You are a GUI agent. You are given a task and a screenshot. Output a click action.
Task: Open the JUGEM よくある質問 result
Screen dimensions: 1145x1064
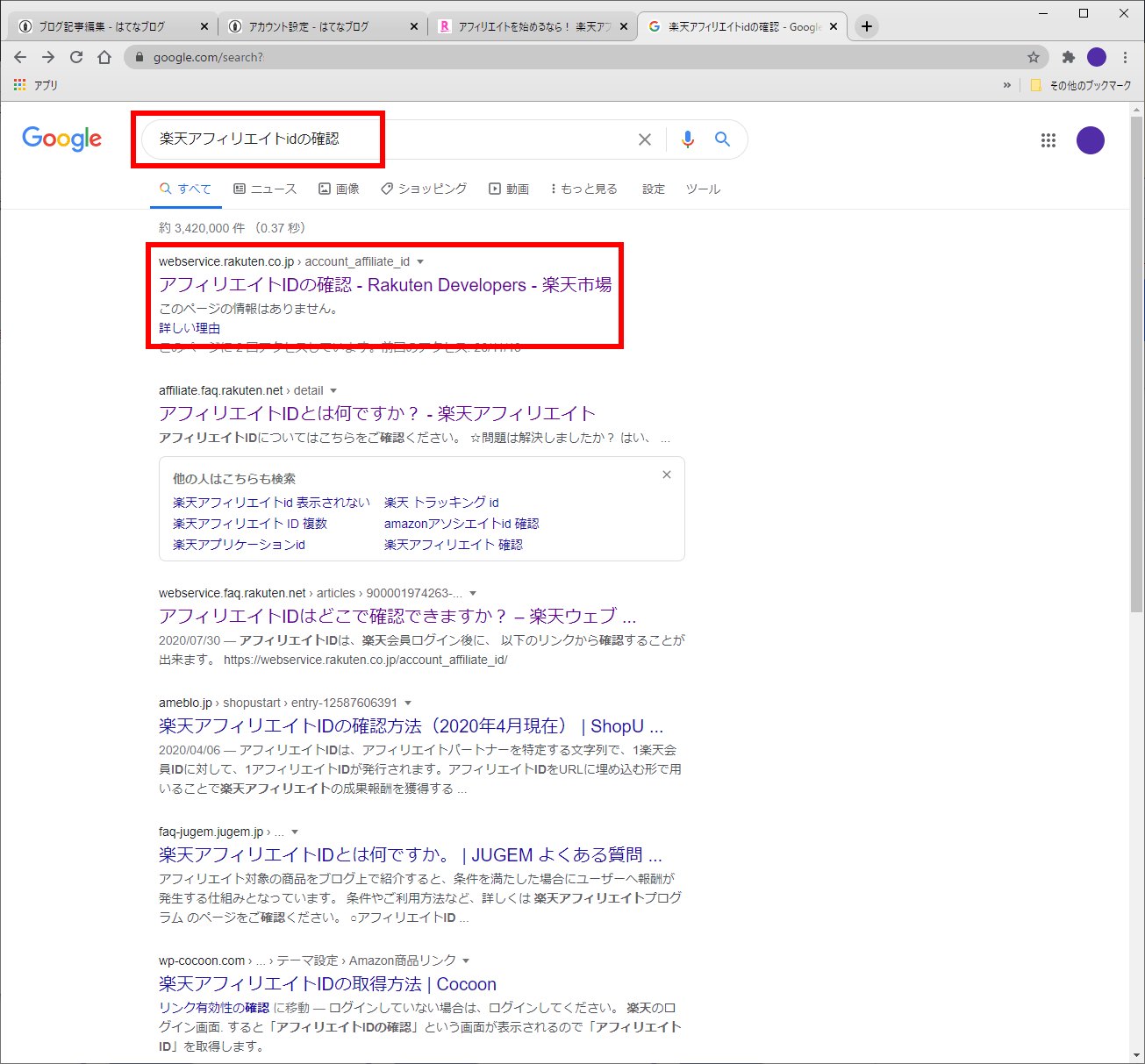[411, 855]
